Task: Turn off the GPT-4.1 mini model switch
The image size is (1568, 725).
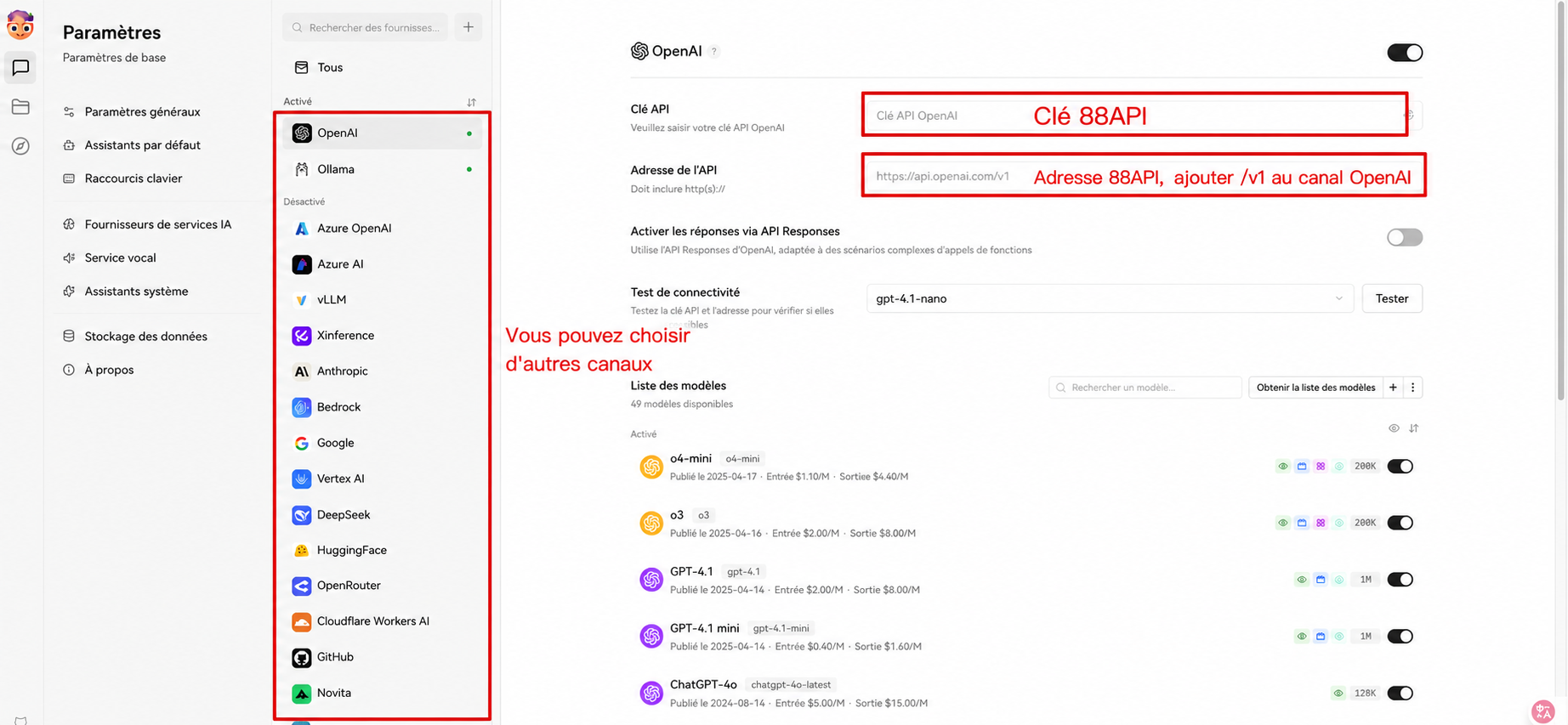Action: tap(1400, 637)
